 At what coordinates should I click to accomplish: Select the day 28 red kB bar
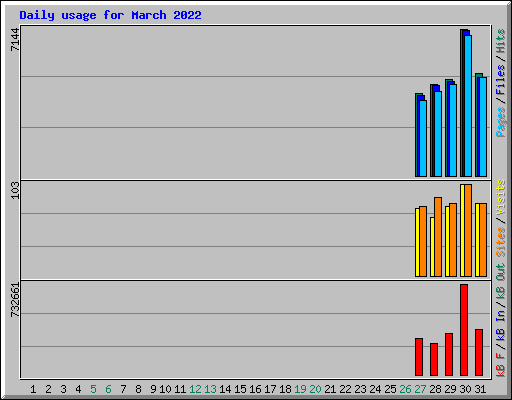coord(434,359)
